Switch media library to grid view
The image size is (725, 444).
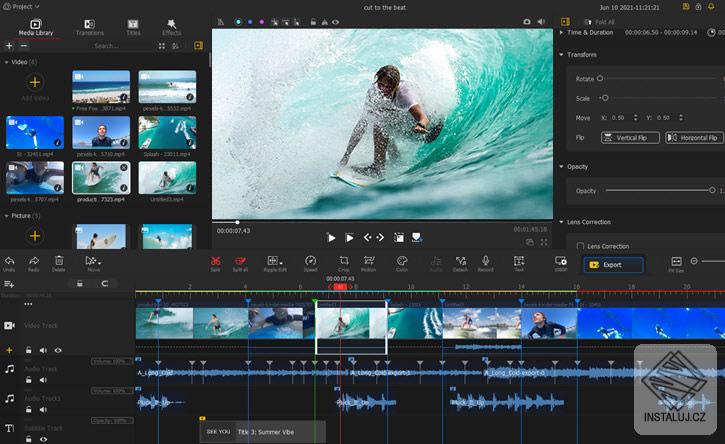161,46
